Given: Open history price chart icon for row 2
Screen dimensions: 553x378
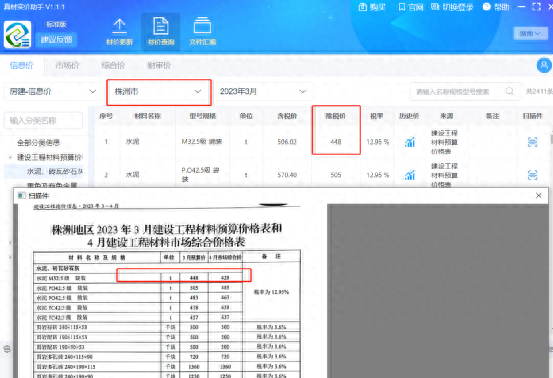Looking at the screenshot, I should pos(409,175).
